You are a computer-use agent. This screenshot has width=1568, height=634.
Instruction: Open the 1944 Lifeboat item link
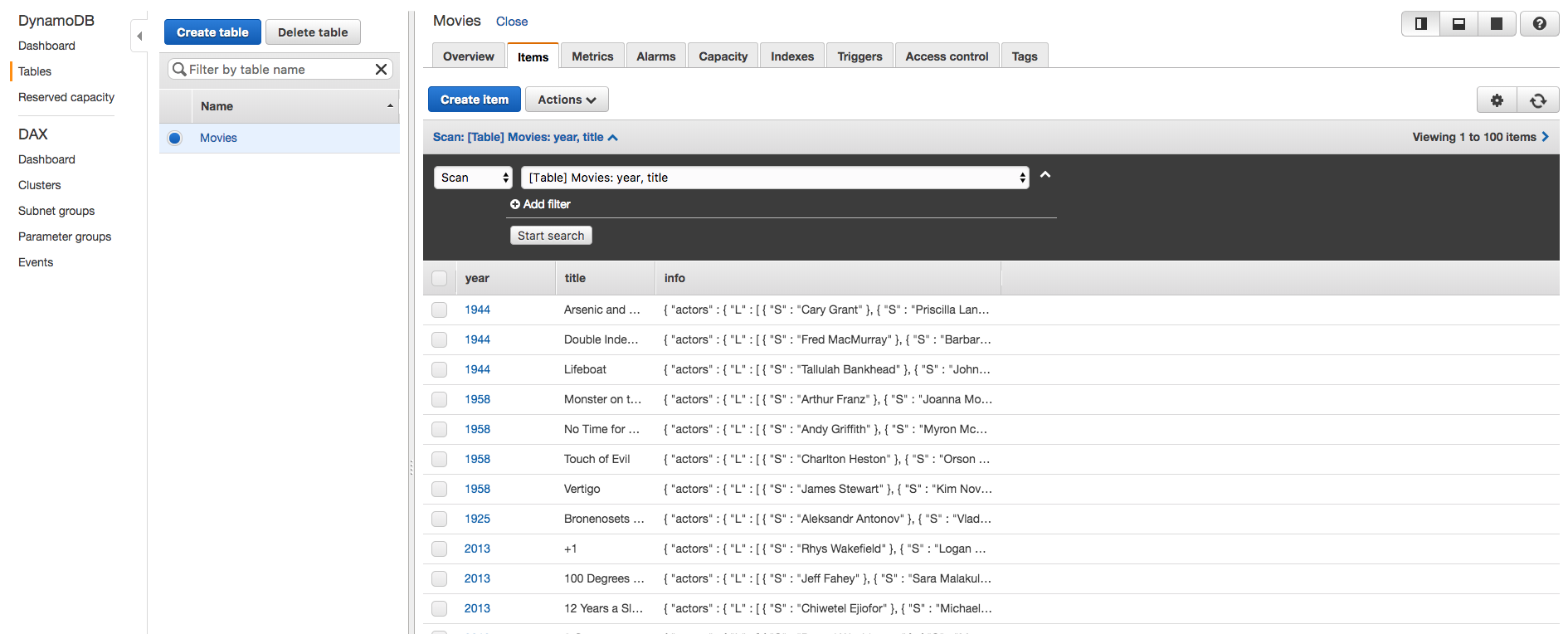click(477, 370)
